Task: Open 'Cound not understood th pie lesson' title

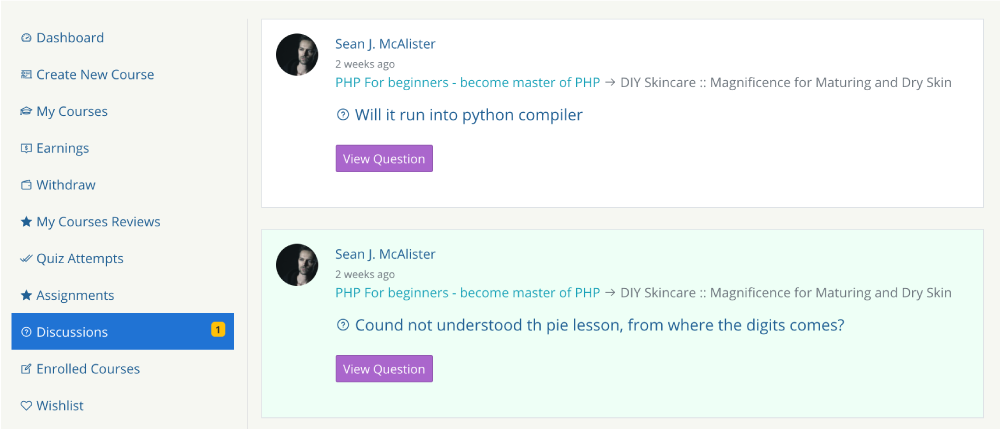Action: (x=599, y=326)
